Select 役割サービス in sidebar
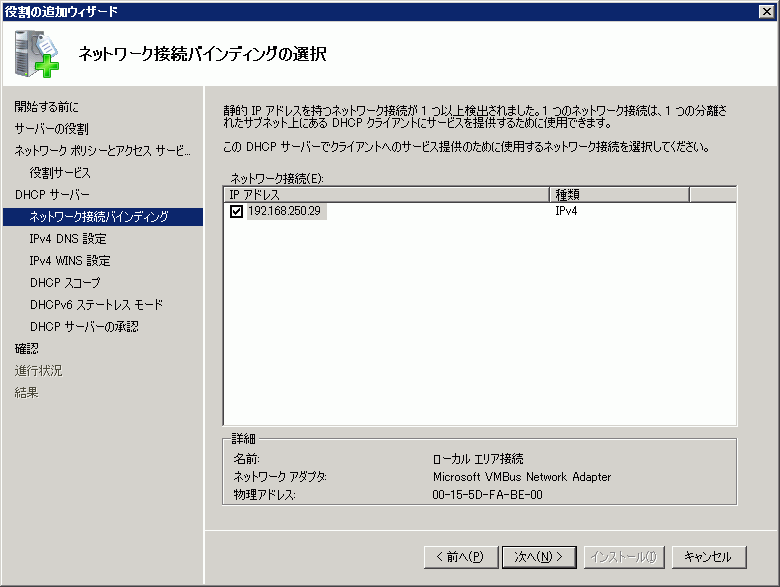The width and height of the screenshot is (780, 587). [60, 173]
